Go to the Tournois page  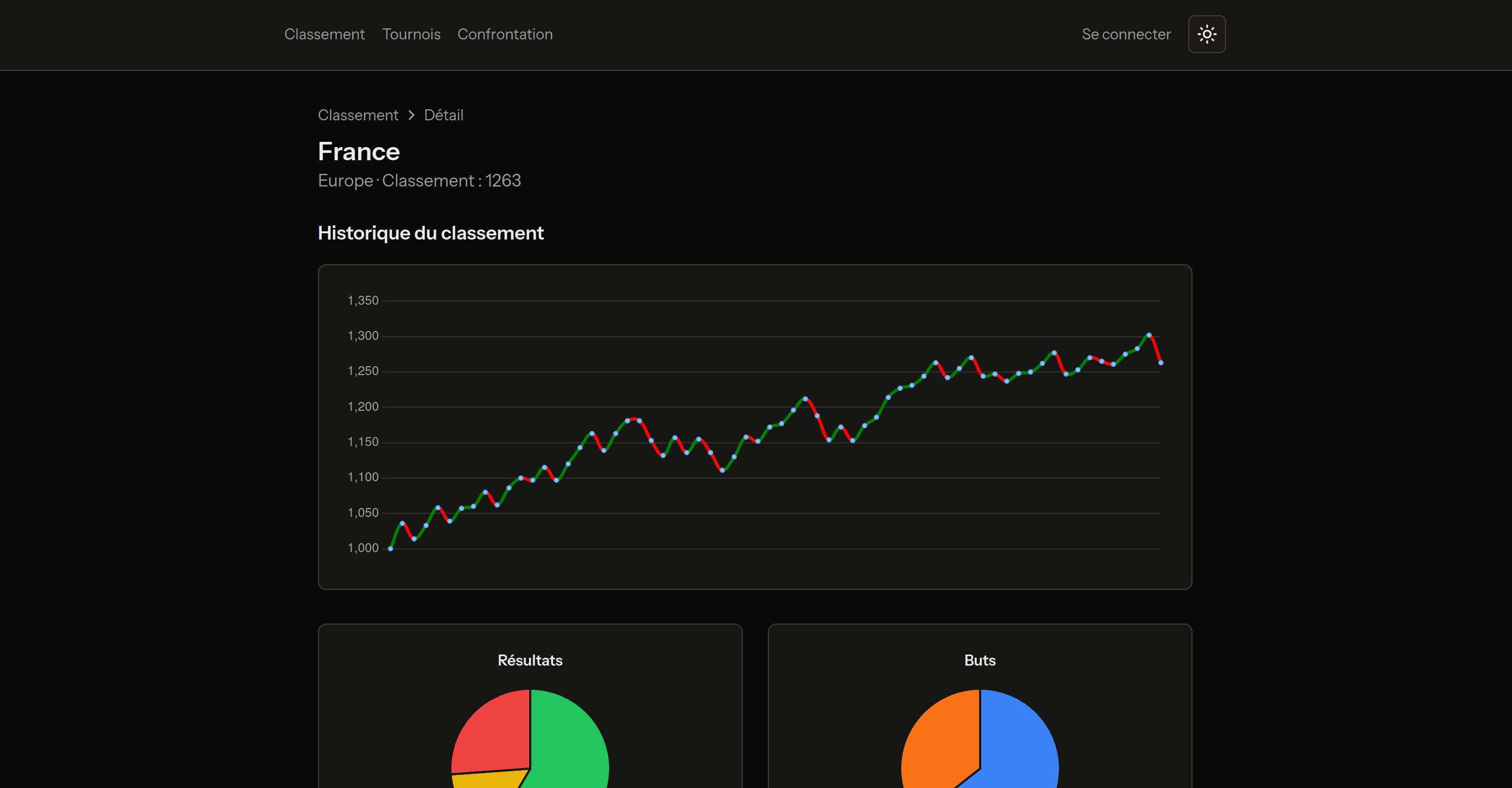point(411,34)
